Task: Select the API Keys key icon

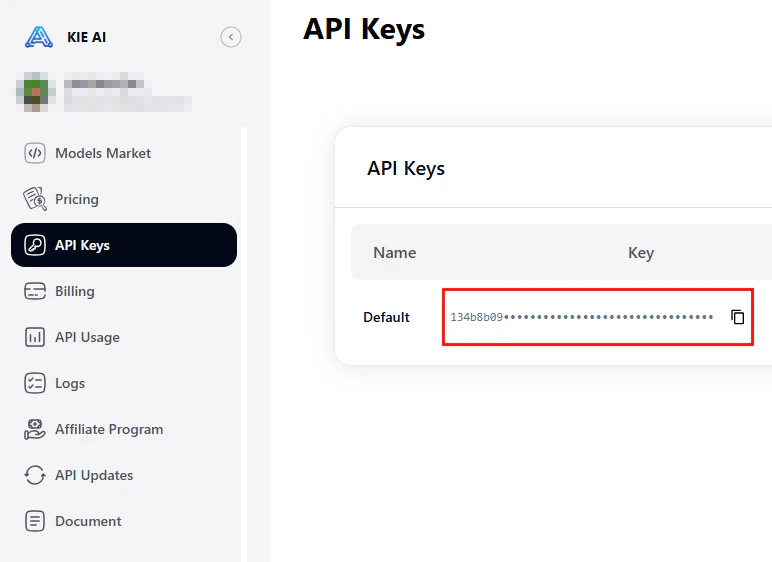Action: (x=35, y=245)
